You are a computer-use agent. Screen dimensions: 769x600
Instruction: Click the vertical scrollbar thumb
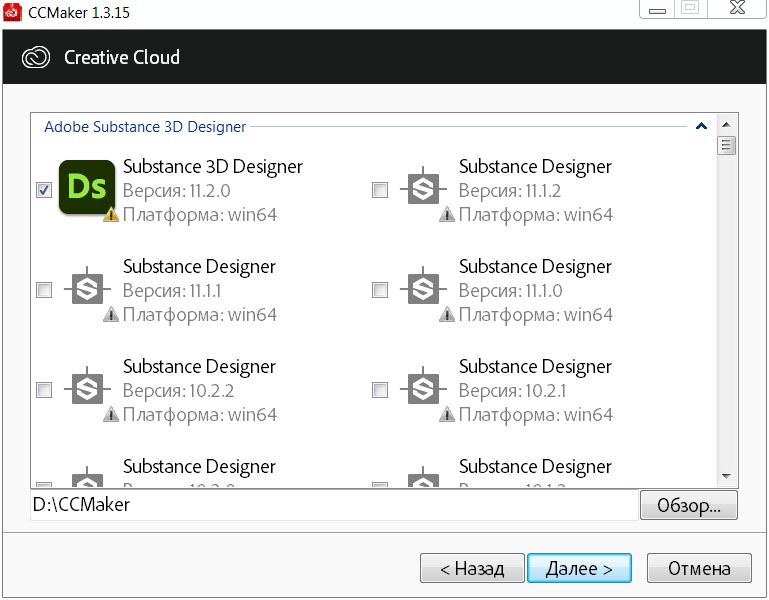[726, 145]
